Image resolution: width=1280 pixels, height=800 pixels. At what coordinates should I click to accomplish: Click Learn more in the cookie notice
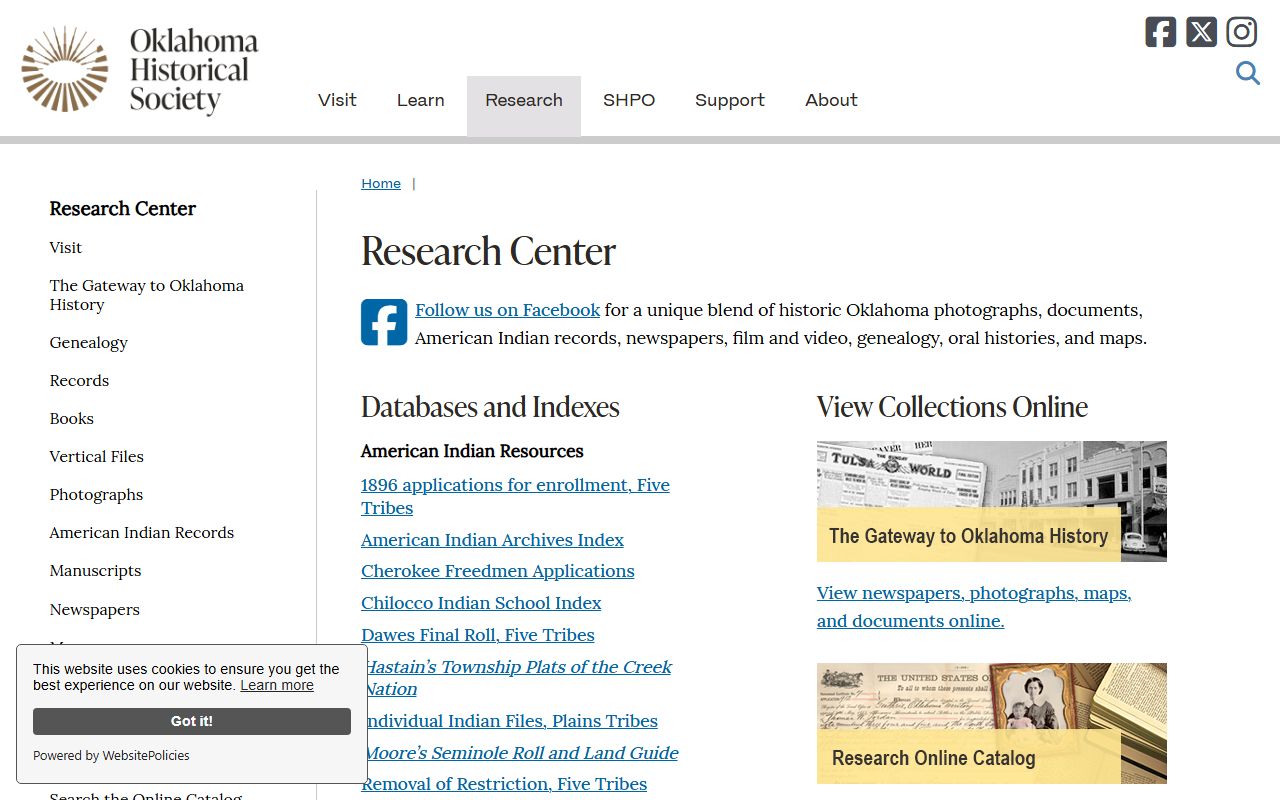(x=277, y=685)
